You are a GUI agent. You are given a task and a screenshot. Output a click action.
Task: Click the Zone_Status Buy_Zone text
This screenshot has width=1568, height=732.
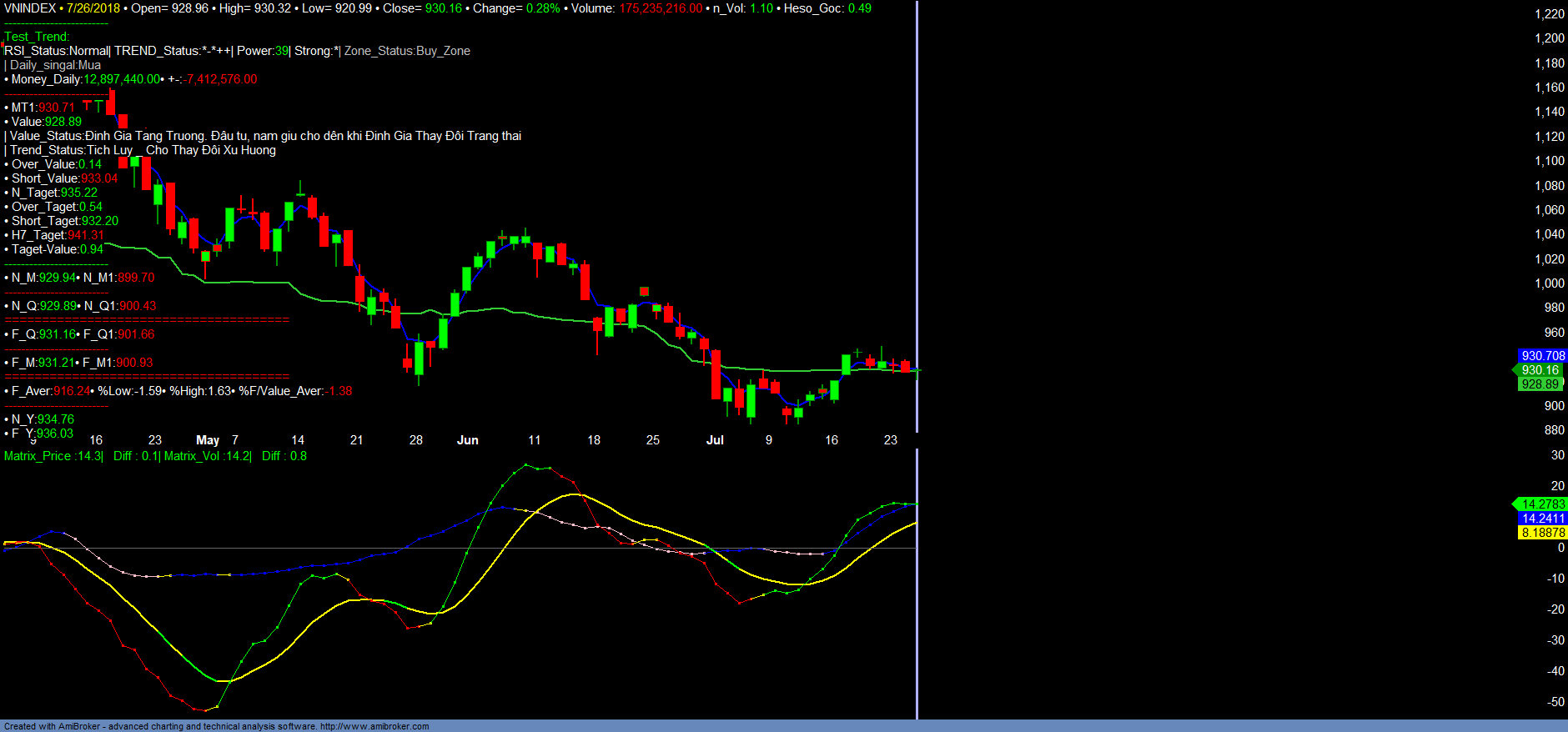[407, 51]
